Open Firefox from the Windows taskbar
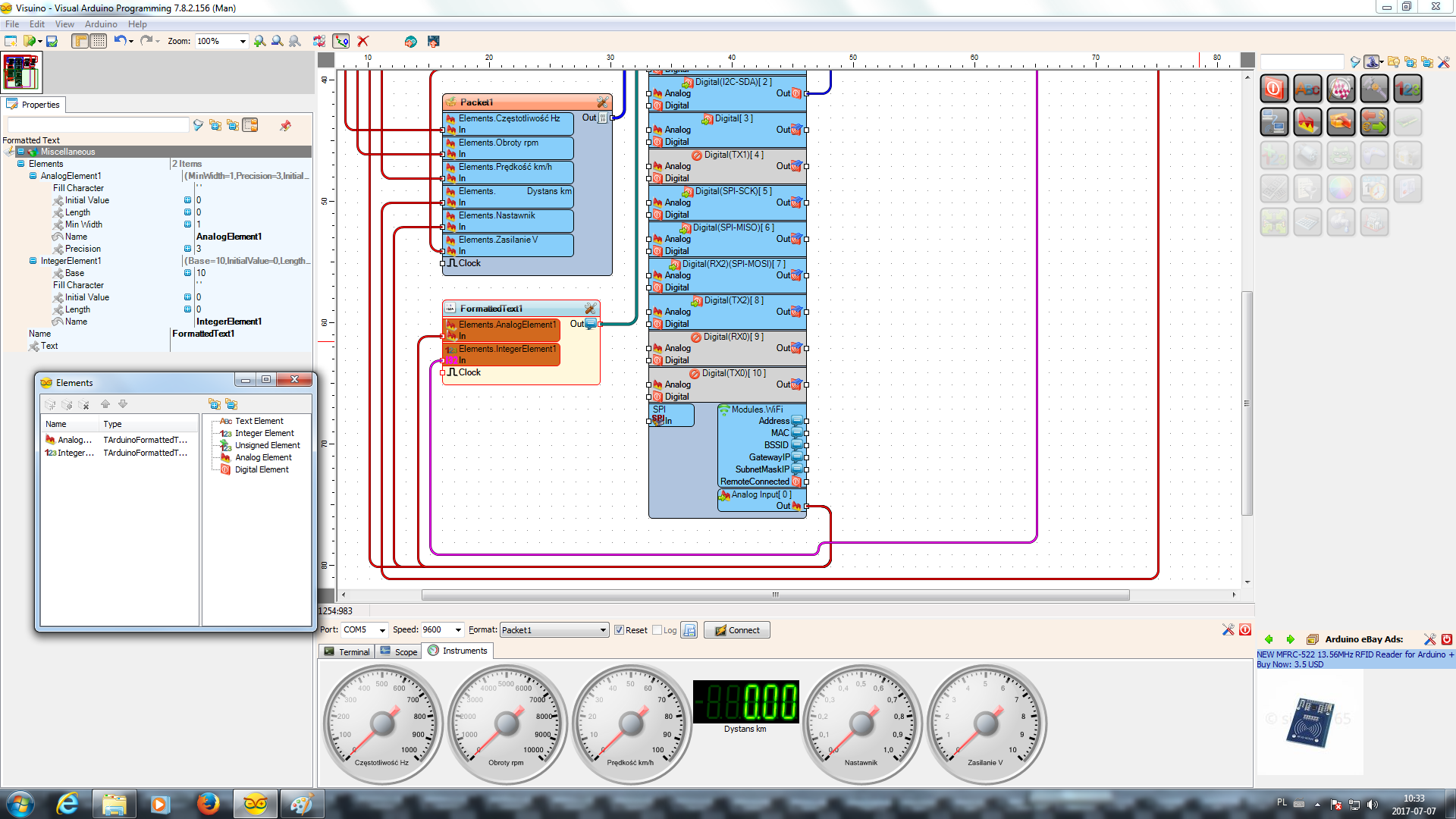Screen dimensions: 1456x819 [208, 804]
